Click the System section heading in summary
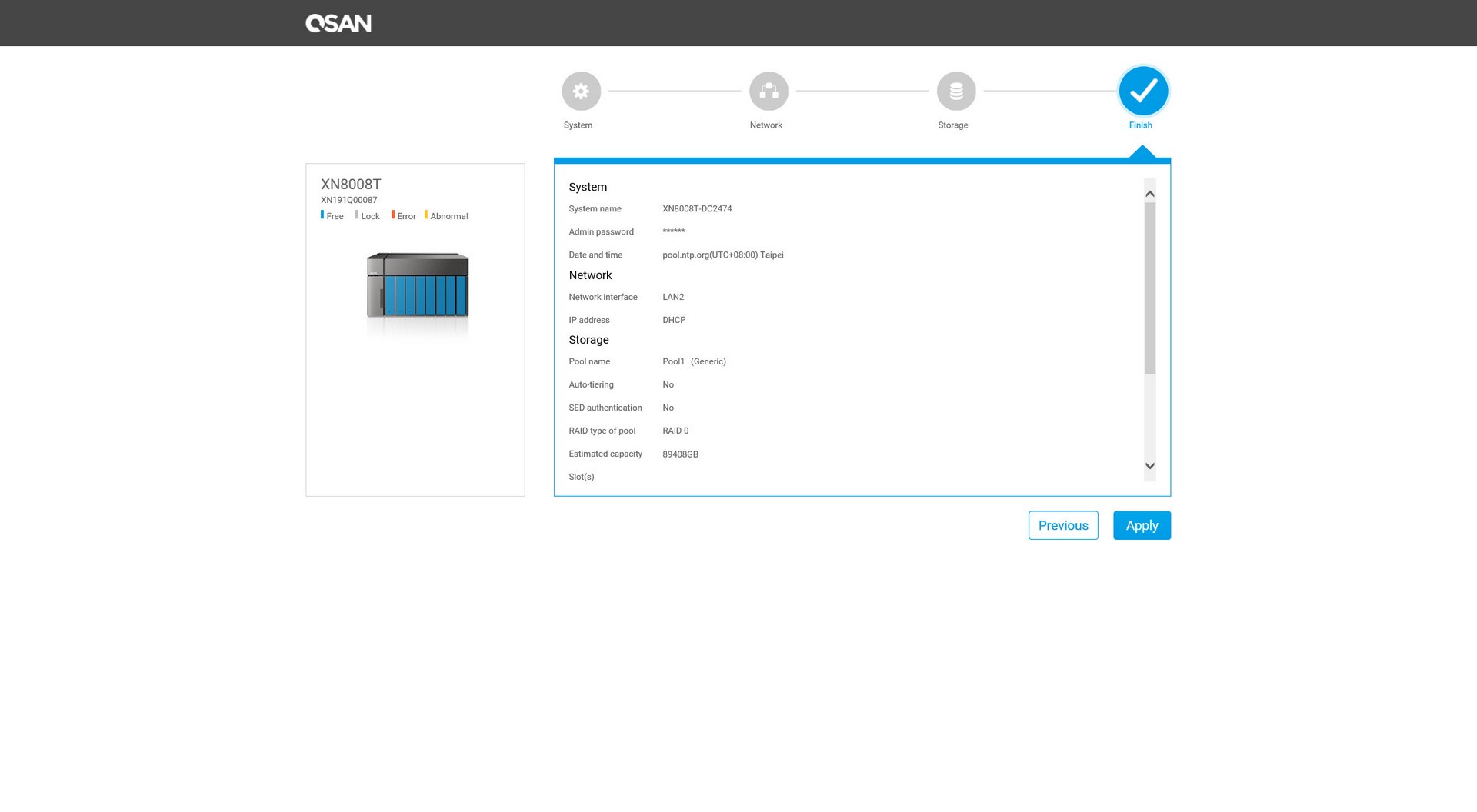The width and height of the screenshot is (1477, 812). click(588, 187)
